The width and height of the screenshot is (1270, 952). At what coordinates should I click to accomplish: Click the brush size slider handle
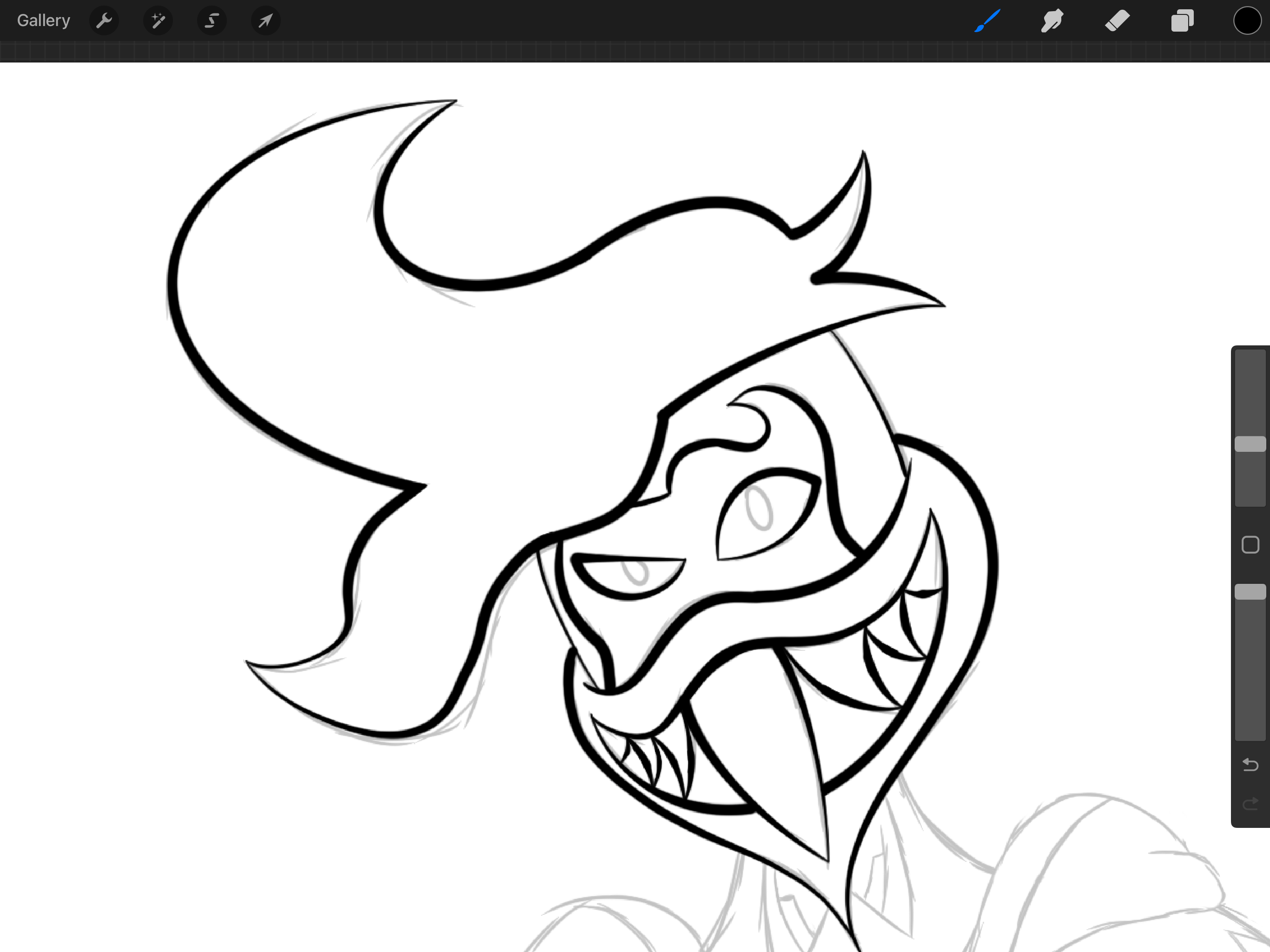pos(1250,444)
